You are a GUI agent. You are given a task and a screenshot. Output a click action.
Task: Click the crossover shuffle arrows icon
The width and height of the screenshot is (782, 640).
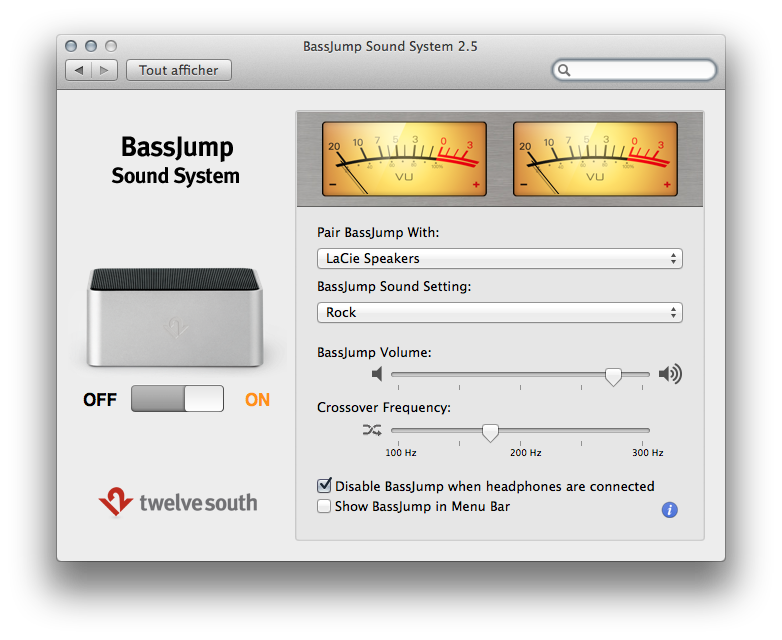[x=372, y=429]
